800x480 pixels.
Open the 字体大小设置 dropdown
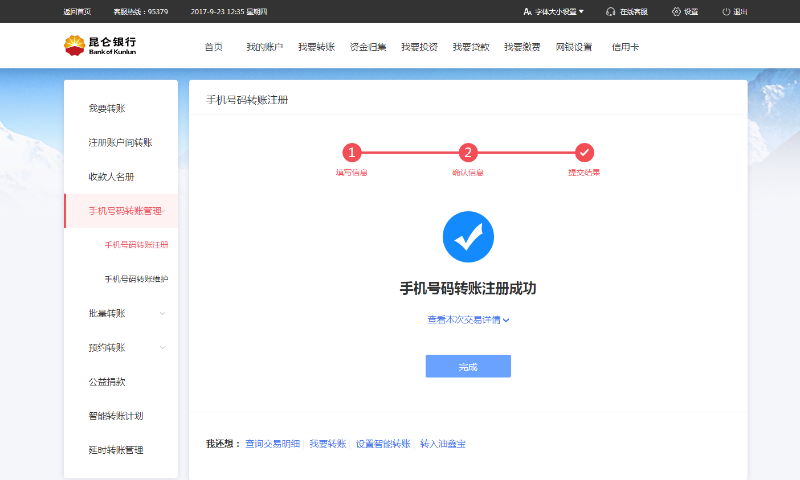click(x=554, y=12)
